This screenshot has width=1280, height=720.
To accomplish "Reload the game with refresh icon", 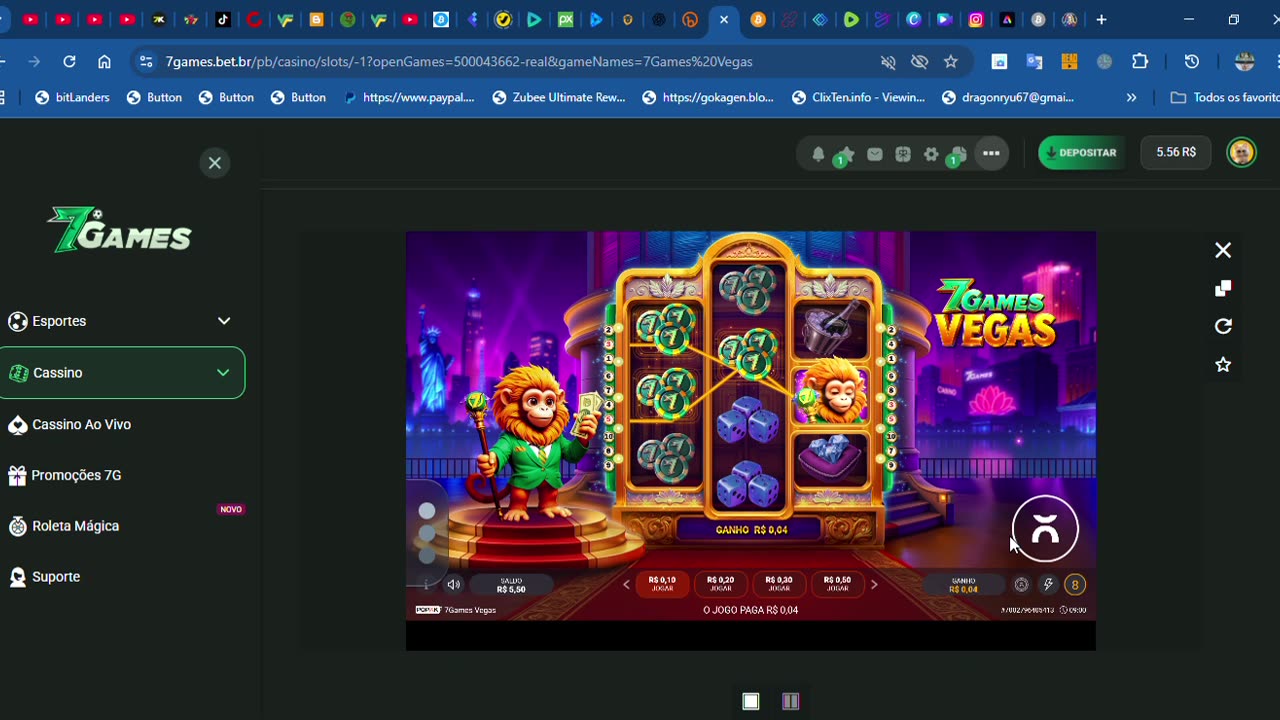I will pyautogui.click(x=1223, y=327).
